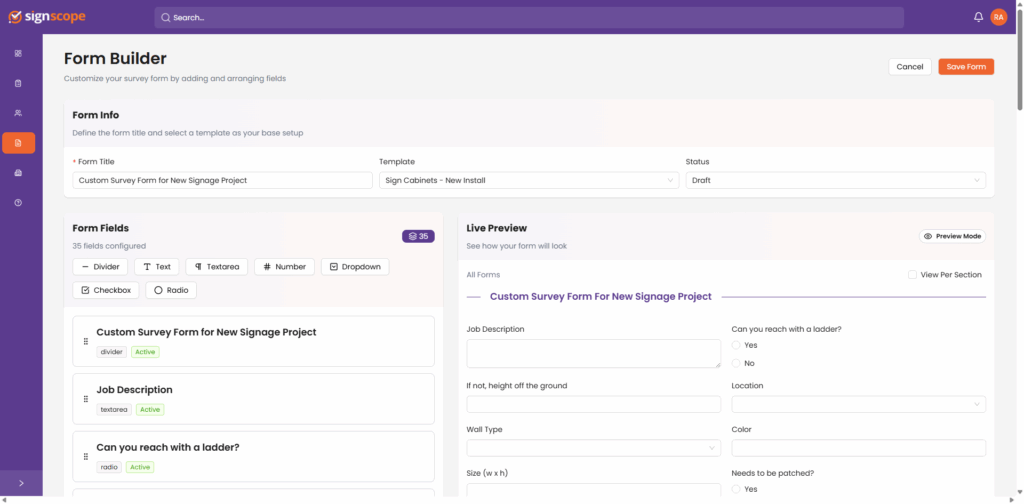Click the textarea tag on Job Description card
1024x504 pixels.
pyautogui.click(x=114, y=409)
